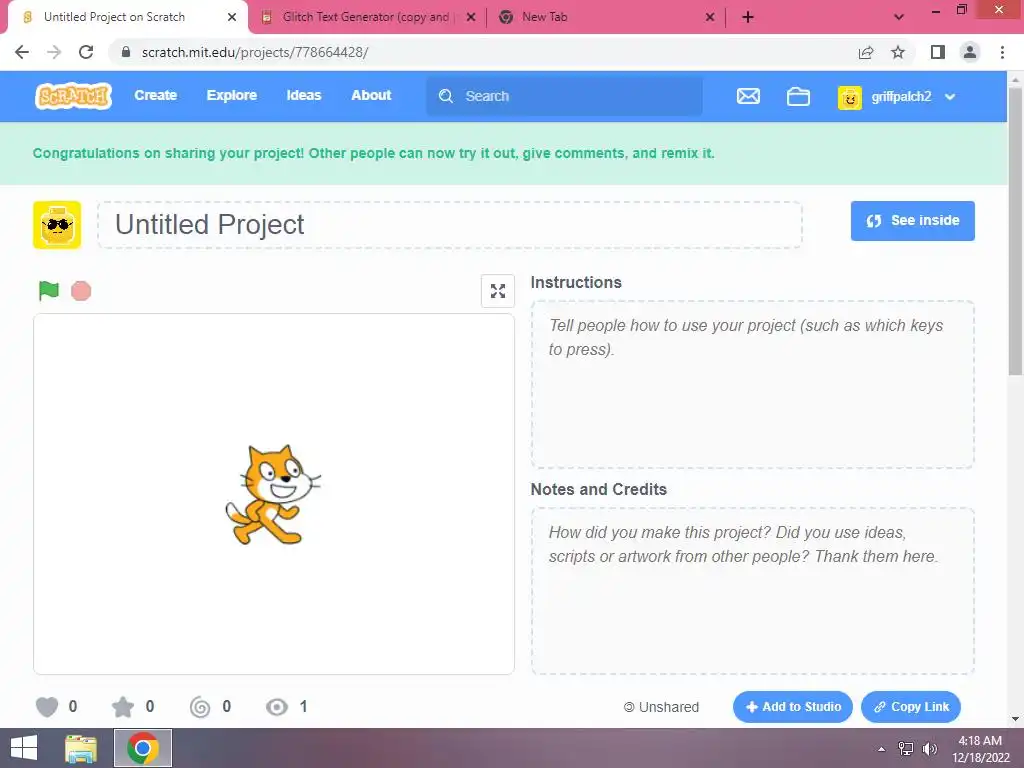Open the Create menu item
This screenshot has width=1024, height=768.
click(x=155, y=95)
